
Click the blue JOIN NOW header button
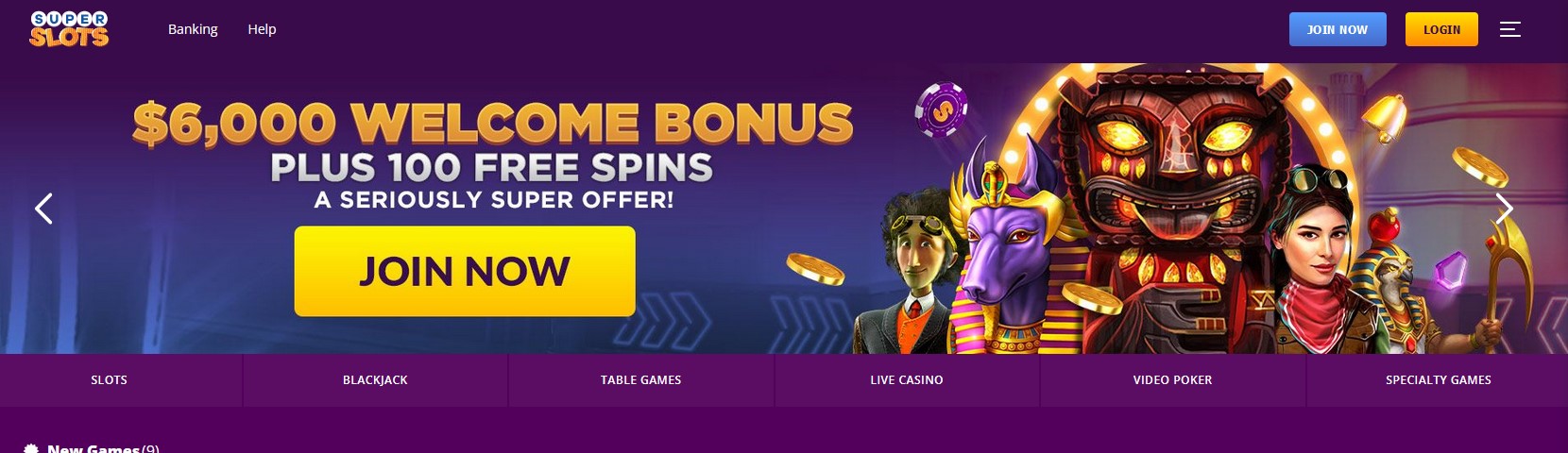coord(1338,29)
